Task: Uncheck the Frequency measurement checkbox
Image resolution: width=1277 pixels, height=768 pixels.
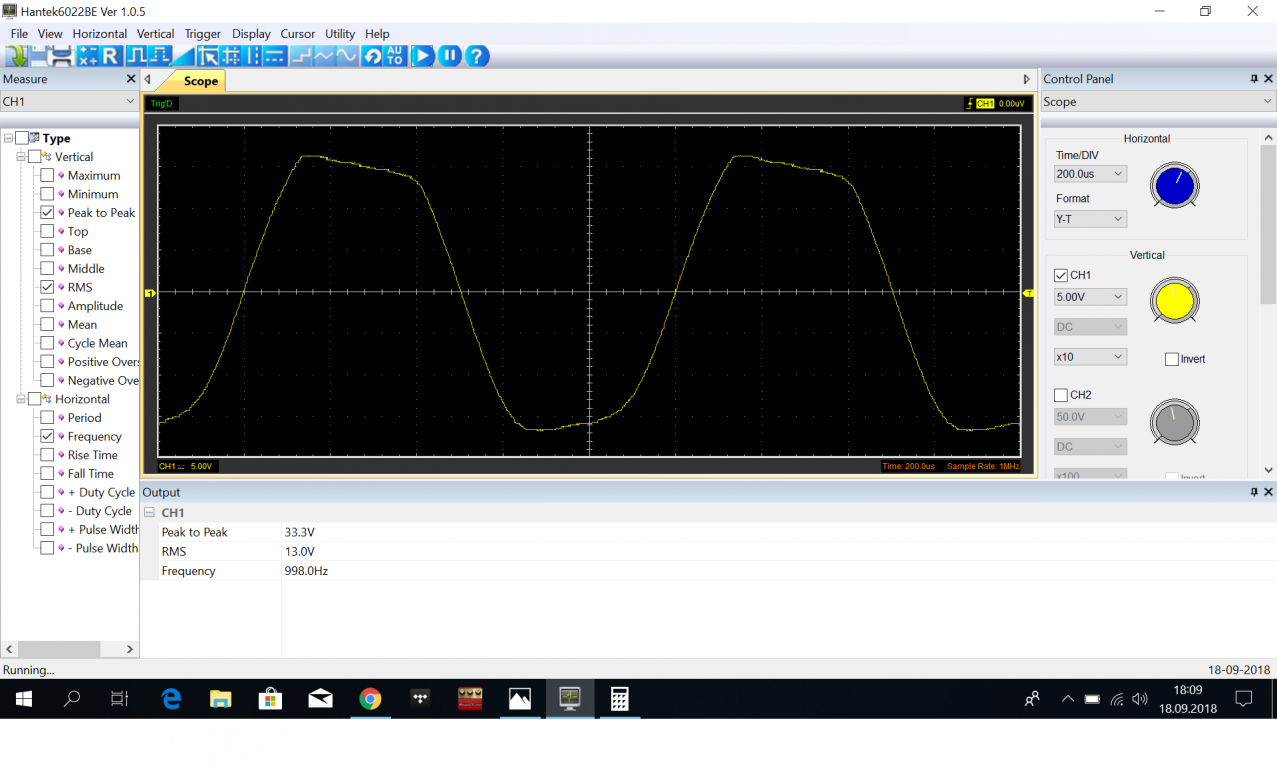Action: (x=47, y=436)
